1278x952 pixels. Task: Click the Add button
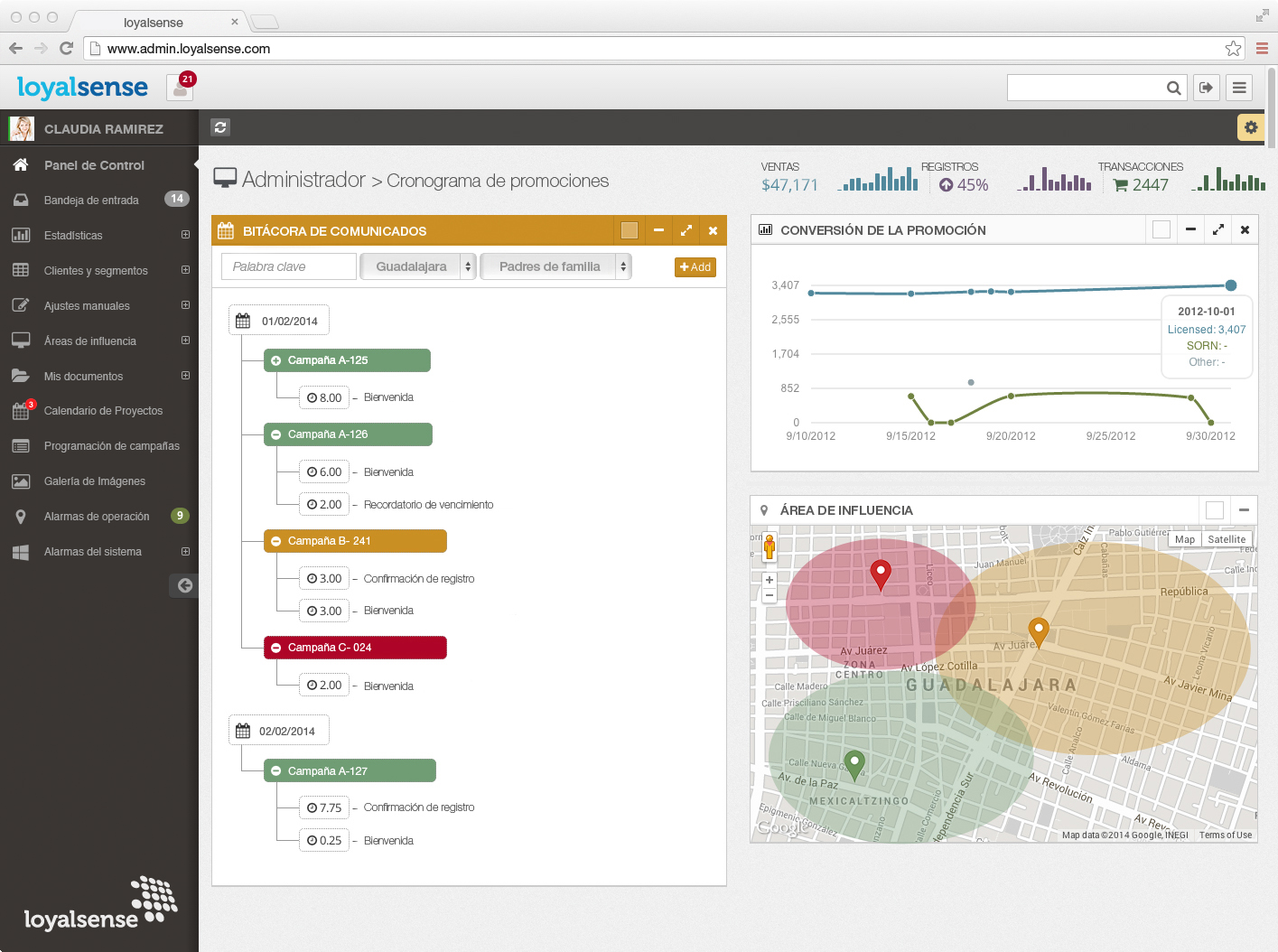(695, 267)
